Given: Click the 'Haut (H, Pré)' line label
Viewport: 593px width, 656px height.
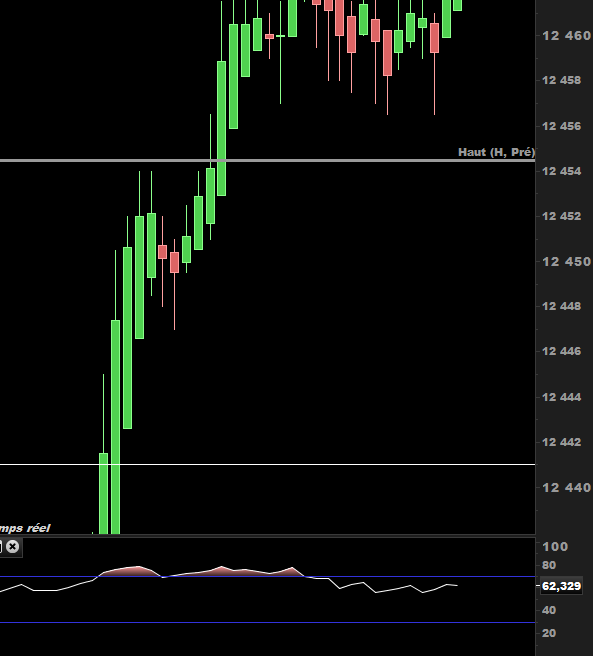Looking at the screenshot, I should (496, 152).
